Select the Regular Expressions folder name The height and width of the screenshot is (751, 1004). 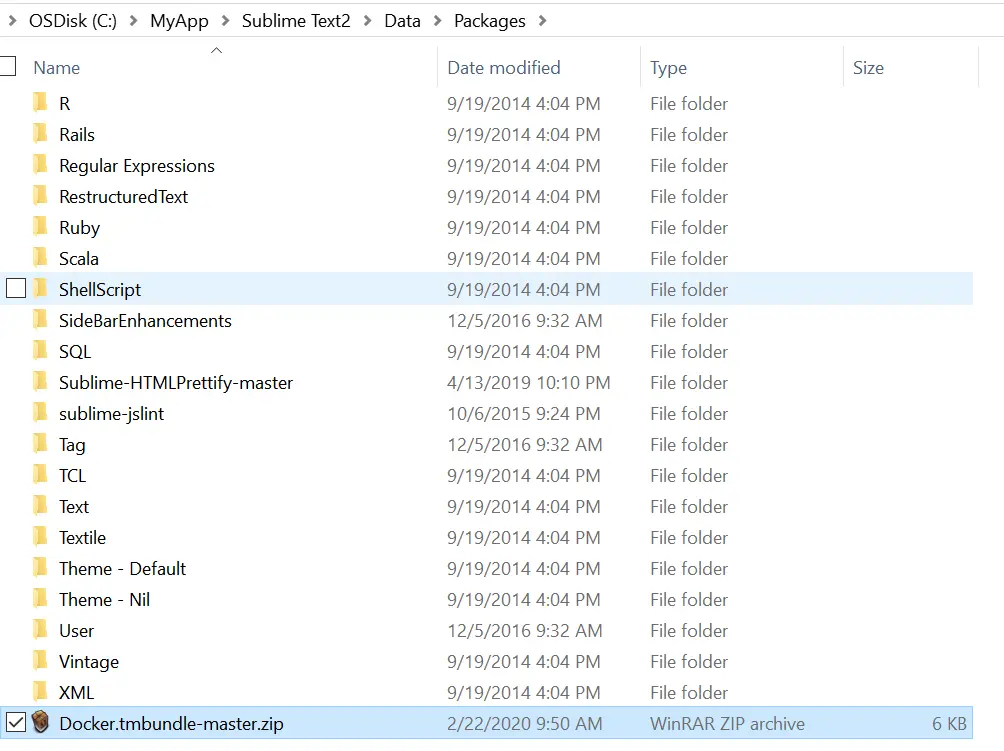(137, 166)
